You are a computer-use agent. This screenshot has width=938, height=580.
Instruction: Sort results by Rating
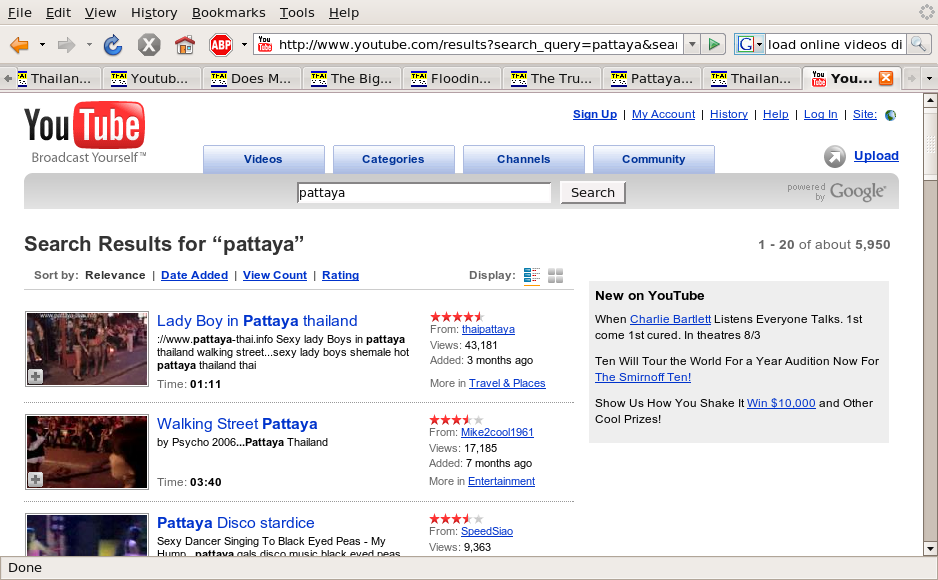pyautogui.click(x=340, y=275)
